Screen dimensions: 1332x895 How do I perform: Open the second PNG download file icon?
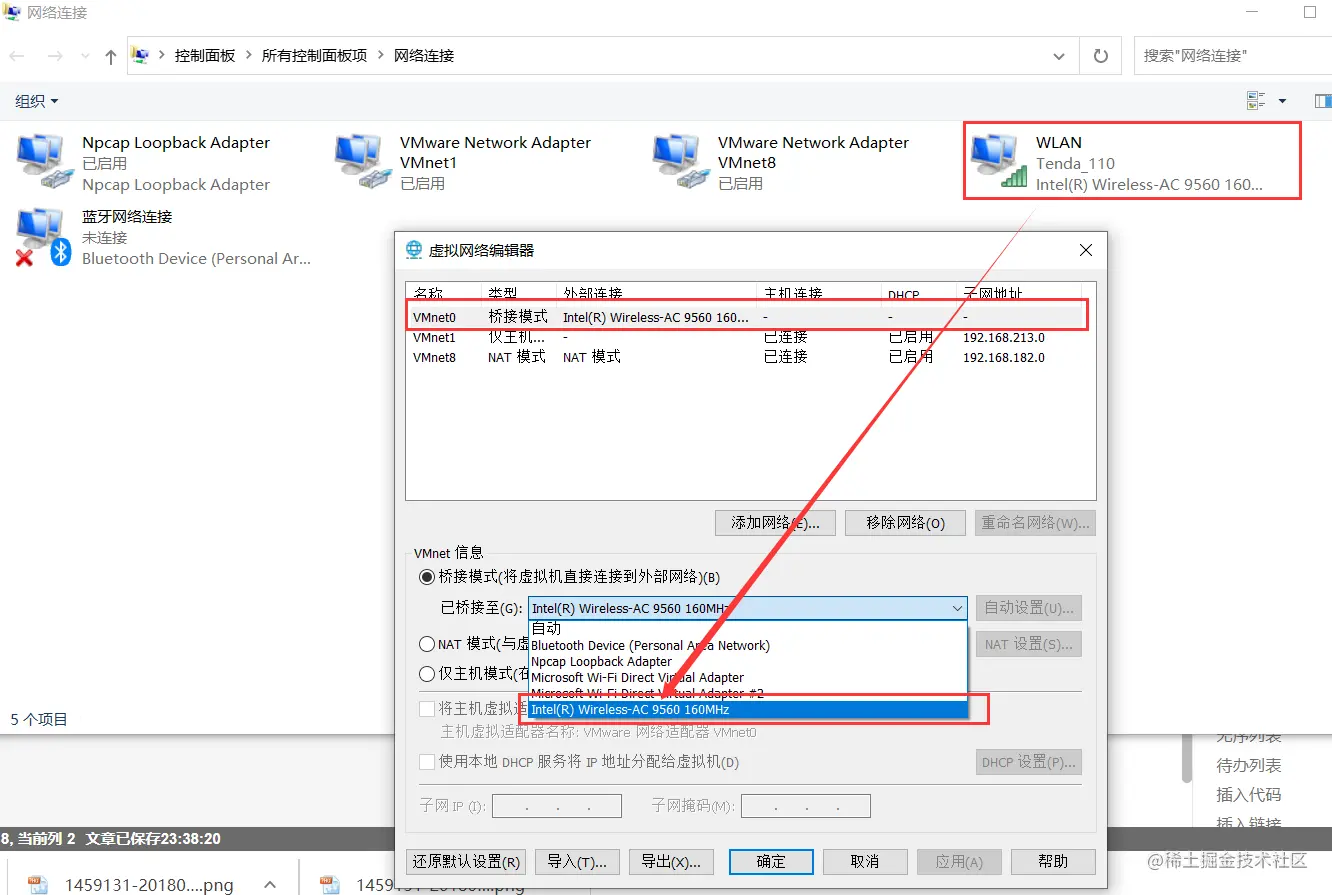point(331,884)
